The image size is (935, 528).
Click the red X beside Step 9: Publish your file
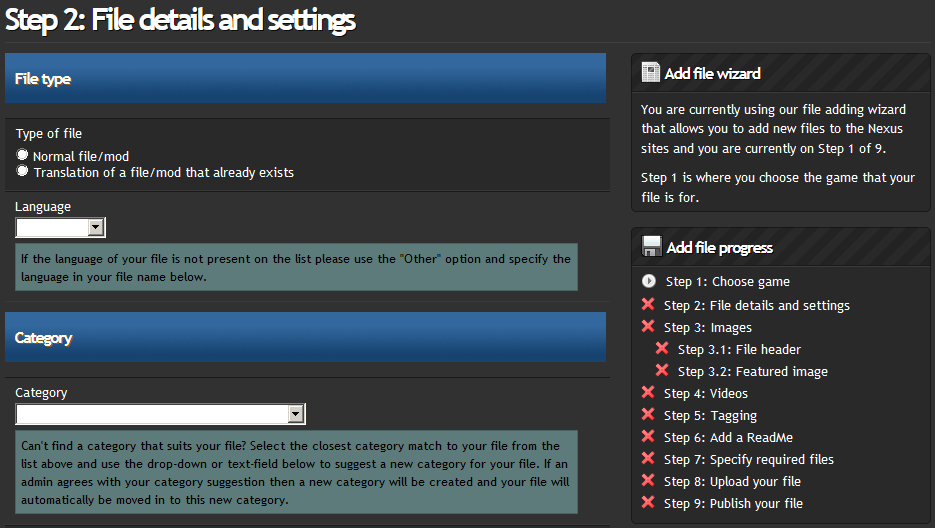[x=648, y=502]
